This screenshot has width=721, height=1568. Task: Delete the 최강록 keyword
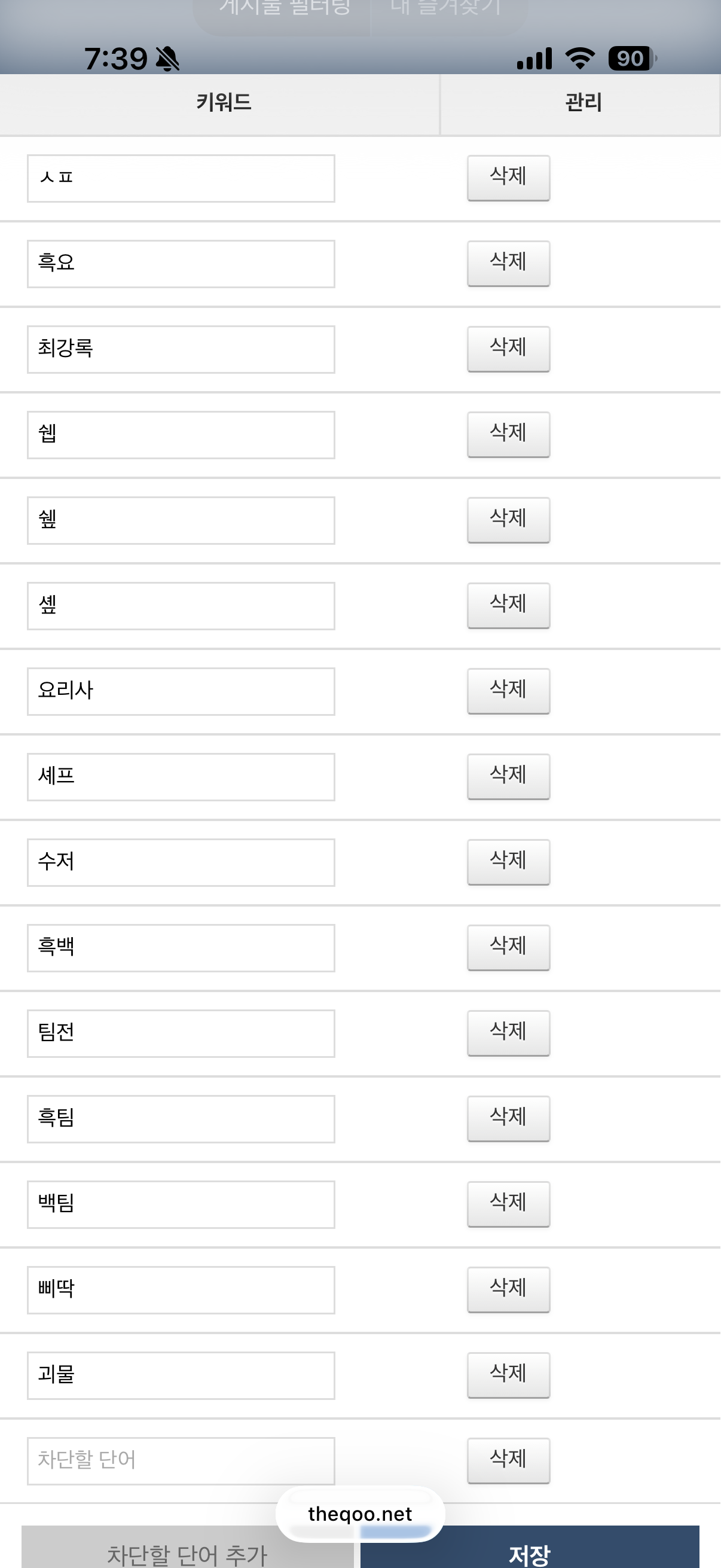click(508, 349)
